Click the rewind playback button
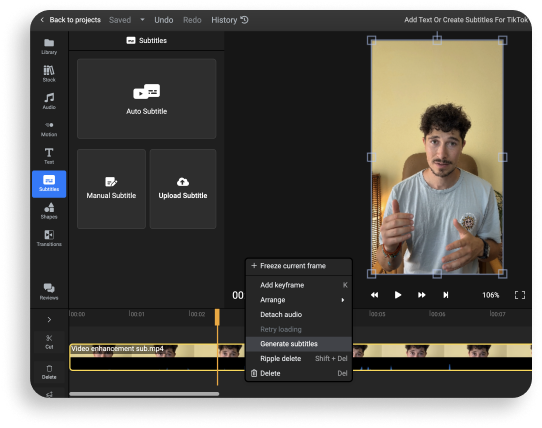The height and width of the screenshot is (428, 542). click(374, 295)
